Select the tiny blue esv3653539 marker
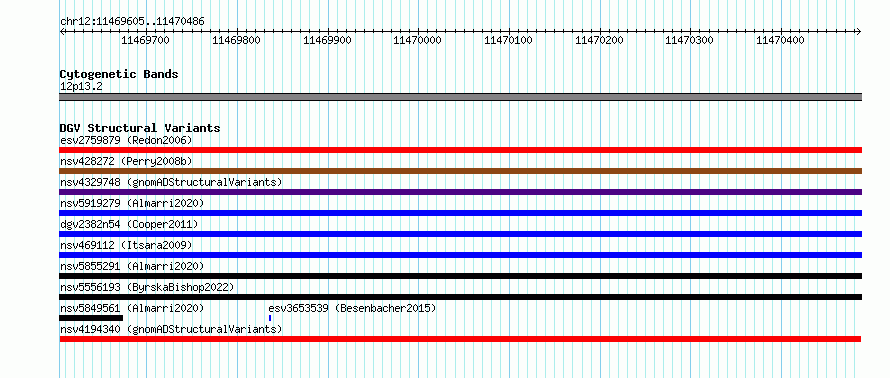Screen dimensions: 890x378 [x=270, y=318]
